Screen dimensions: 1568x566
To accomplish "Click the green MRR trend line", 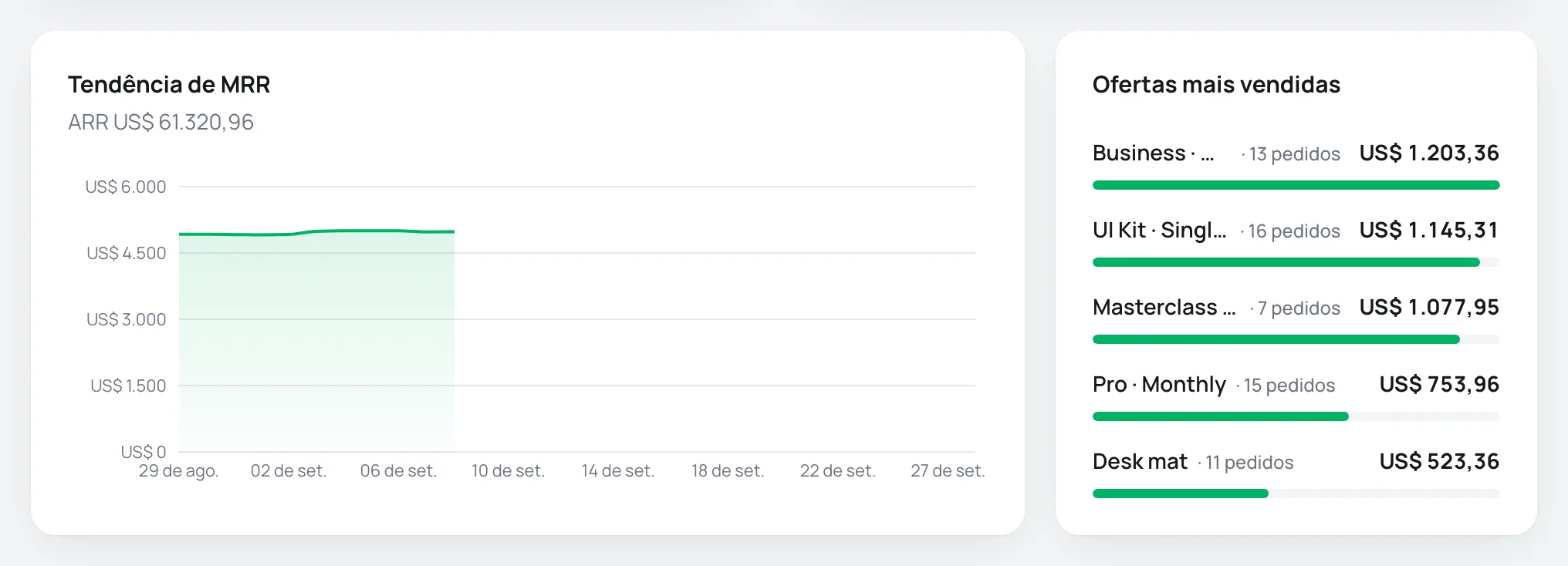I will pyautogui.click(x=316, y=232).
